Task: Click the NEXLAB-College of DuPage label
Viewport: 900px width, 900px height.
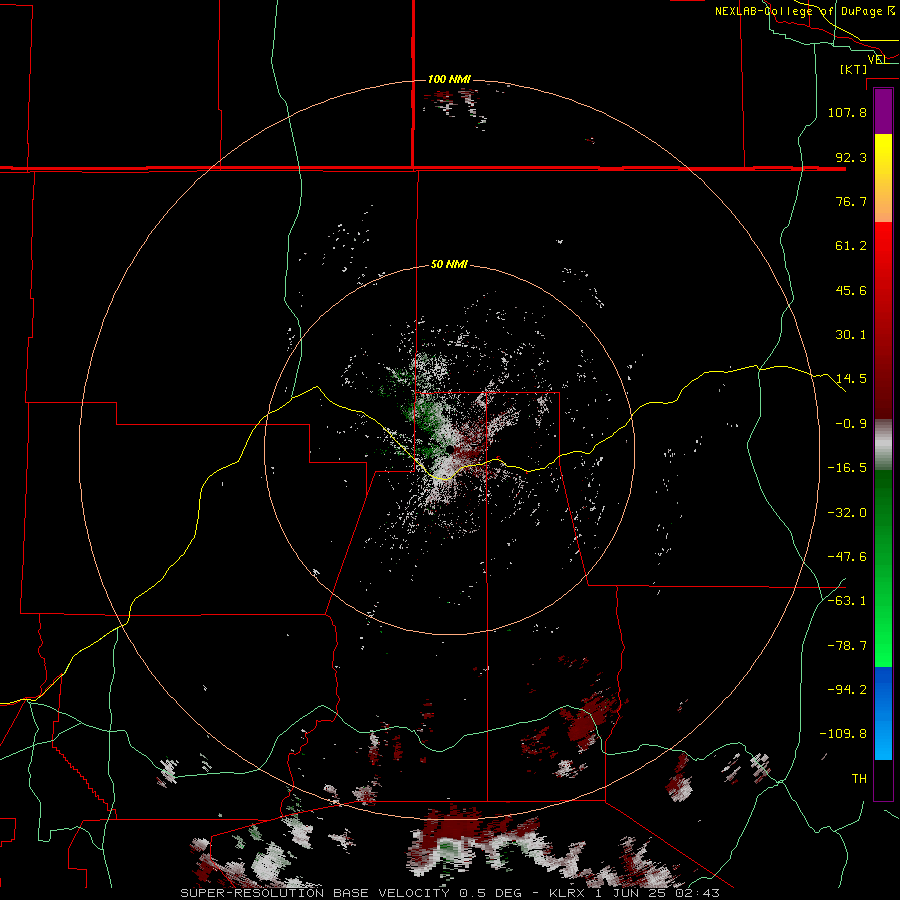Action: click(805, 11)
